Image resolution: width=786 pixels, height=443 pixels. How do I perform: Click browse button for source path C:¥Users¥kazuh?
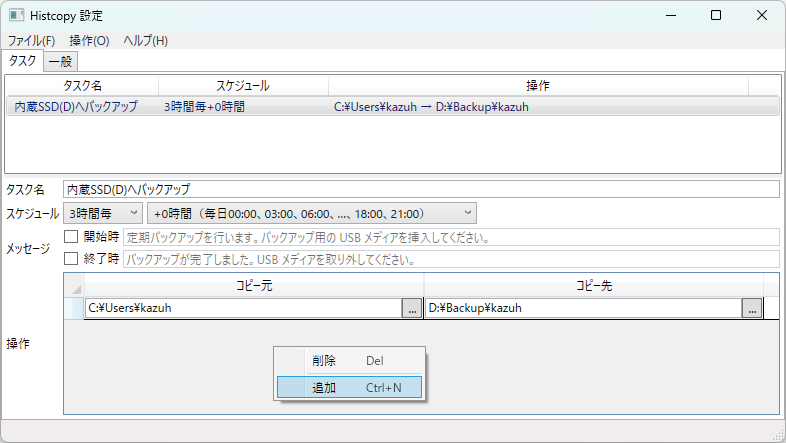[412, 309]
